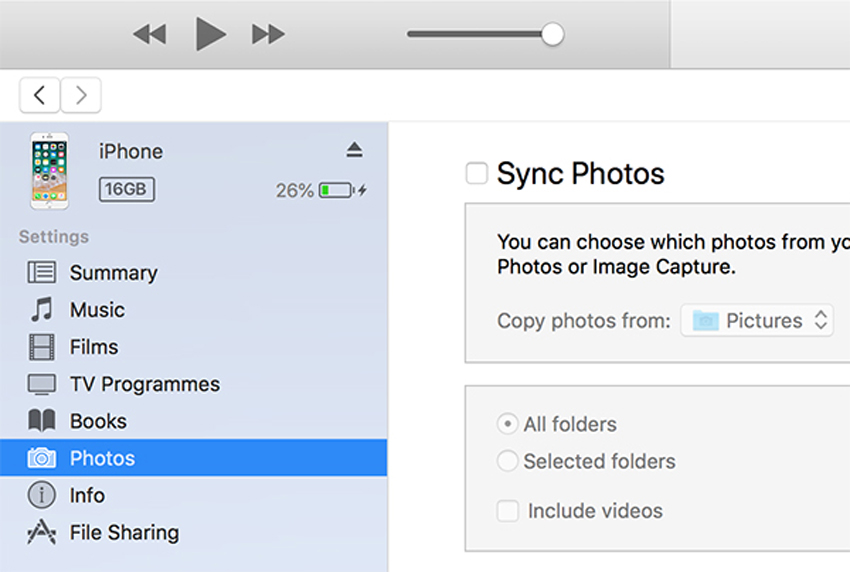Click the volume slider knob
The width and height of the screenshot is (850, 572).
tap(552, 35)
